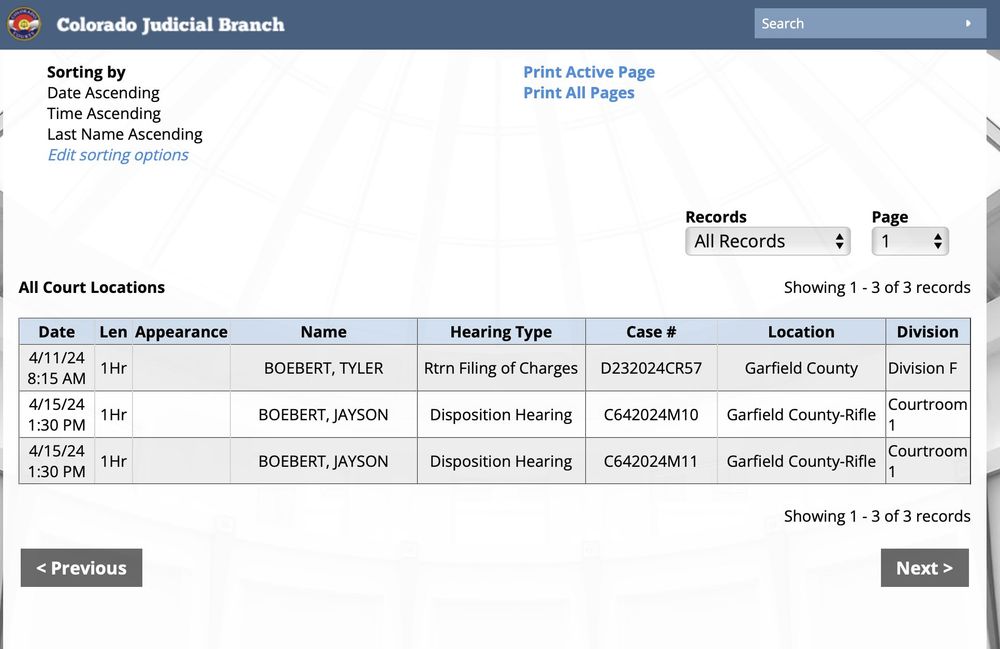Click BOEBERT, JAYSON in C642024M10 row

323,415
